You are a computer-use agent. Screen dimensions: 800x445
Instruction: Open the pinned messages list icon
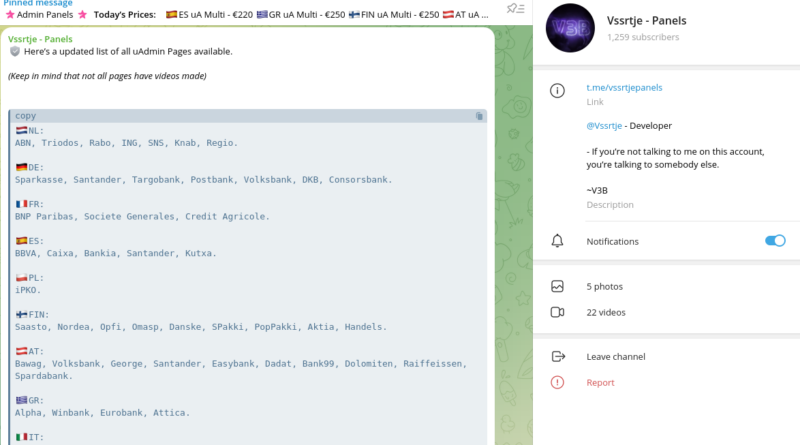[515, 8]
